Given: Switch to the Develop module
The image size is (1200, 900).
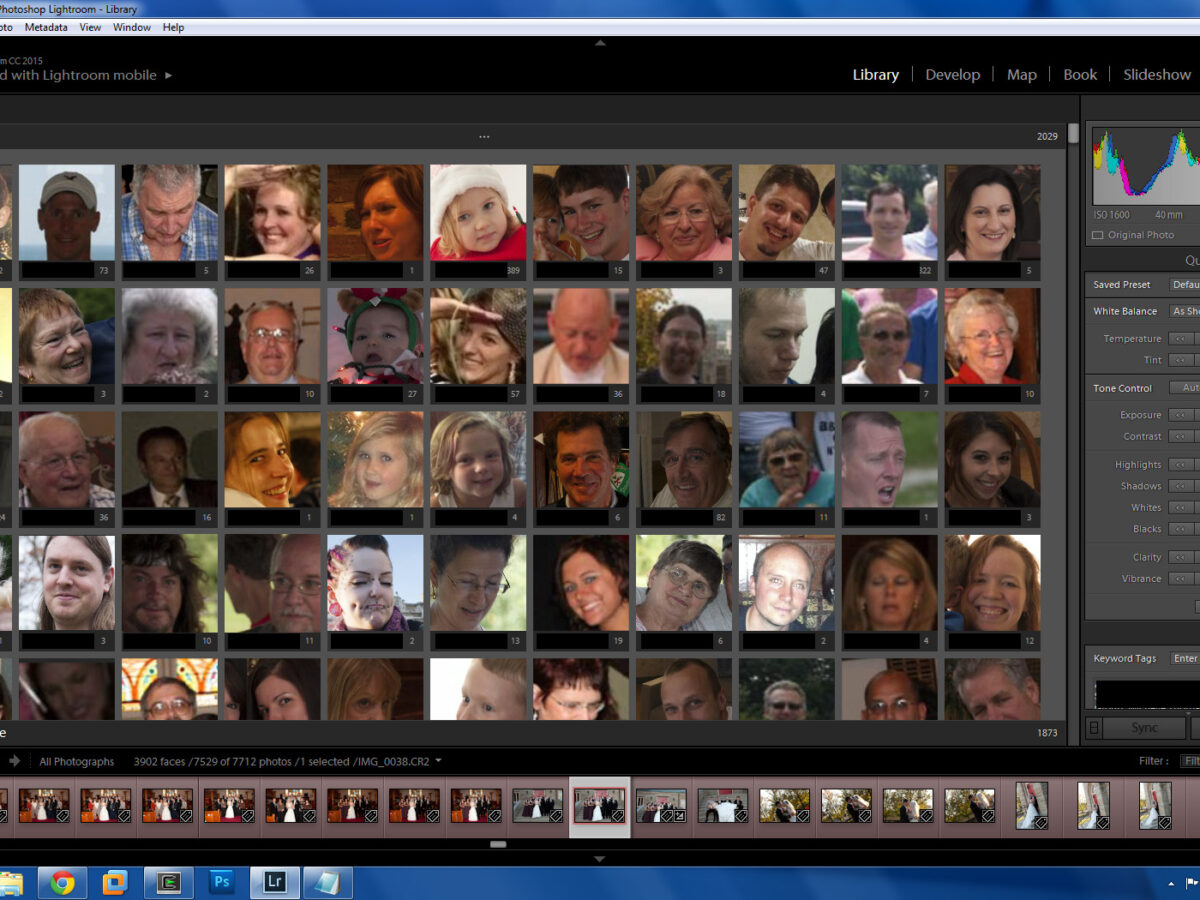Looking at the screenshot, I should click(x=952, y=75).
